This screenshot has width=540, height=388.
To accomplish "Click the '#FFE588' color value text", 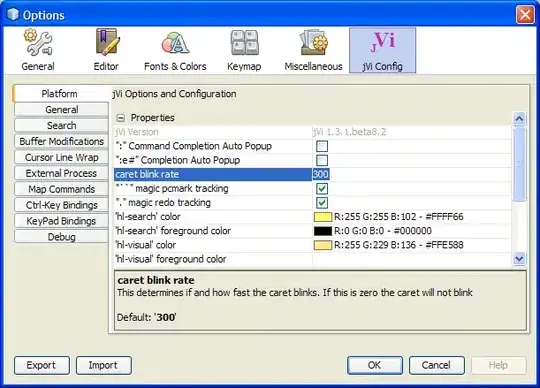I will 445,245.
